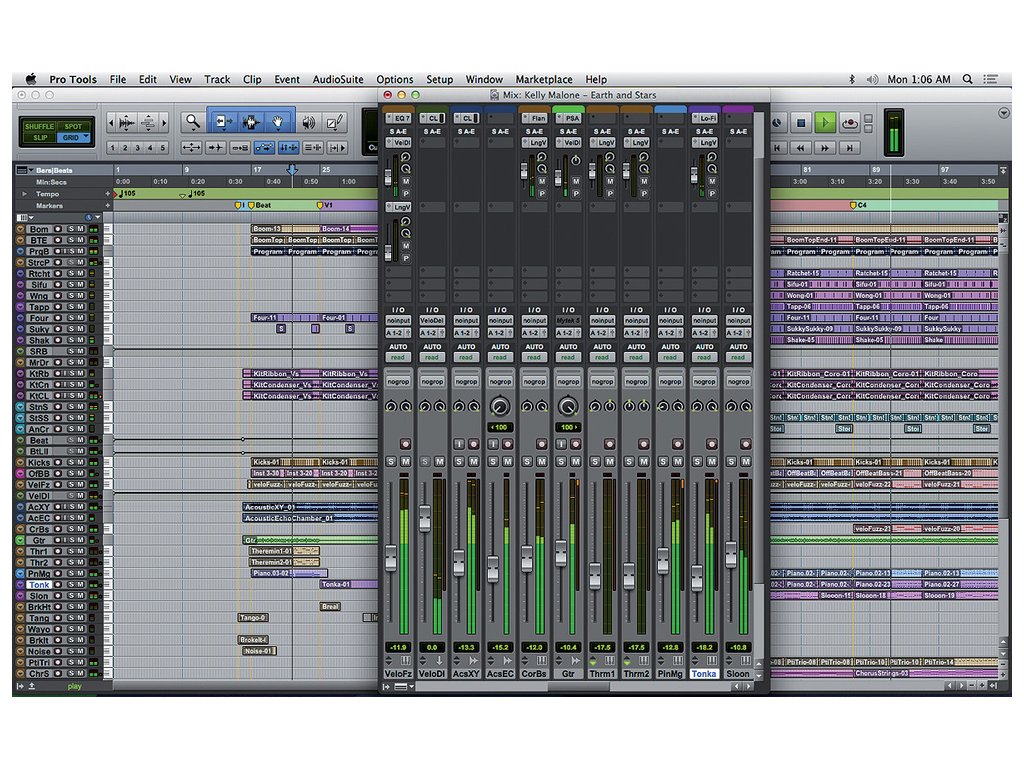Screen dimensions: 1024x768
Task: Open the Window menu
Action: coord(484,79)
